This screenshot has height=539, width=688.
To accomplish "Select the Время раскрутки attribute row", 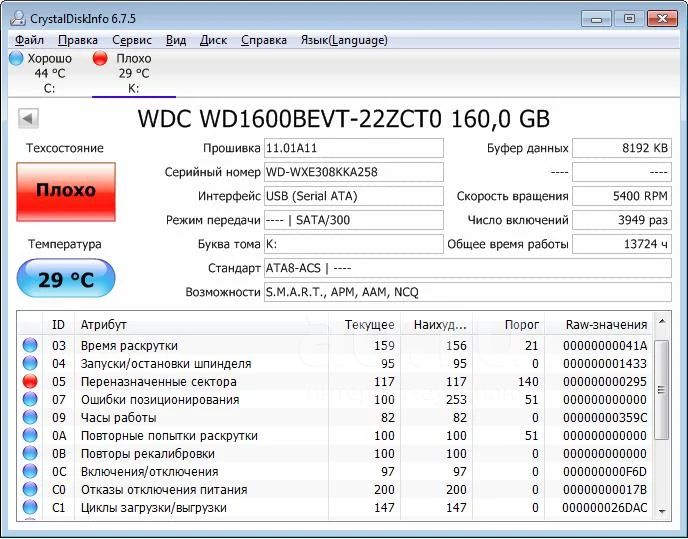I will tap(335, 345).
